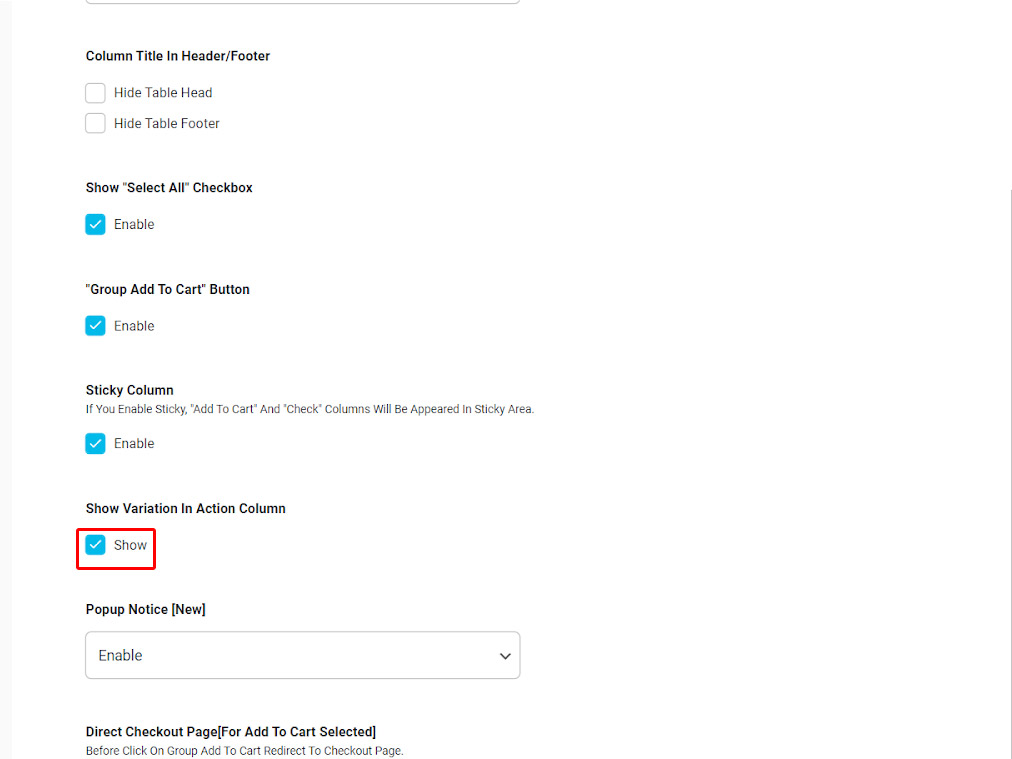Image resolution: width=1012 pixels, height=759 pixels.
Task: Click "Enable" label text under Group Add To Cart
Action: coord(134,326)
